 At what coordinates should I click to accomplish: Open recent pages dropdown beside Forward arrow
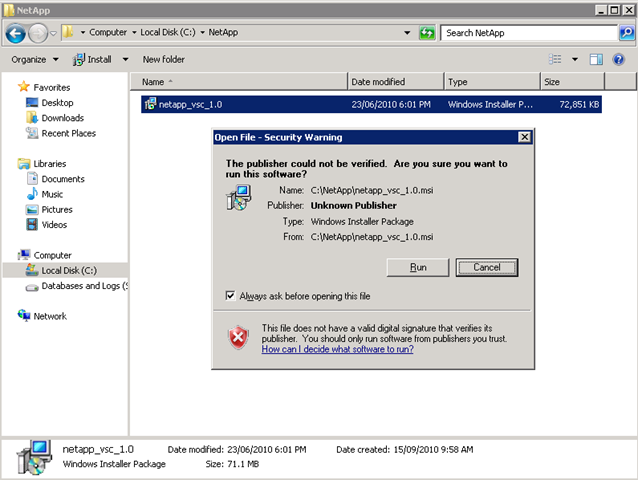(x=53, y=33)
